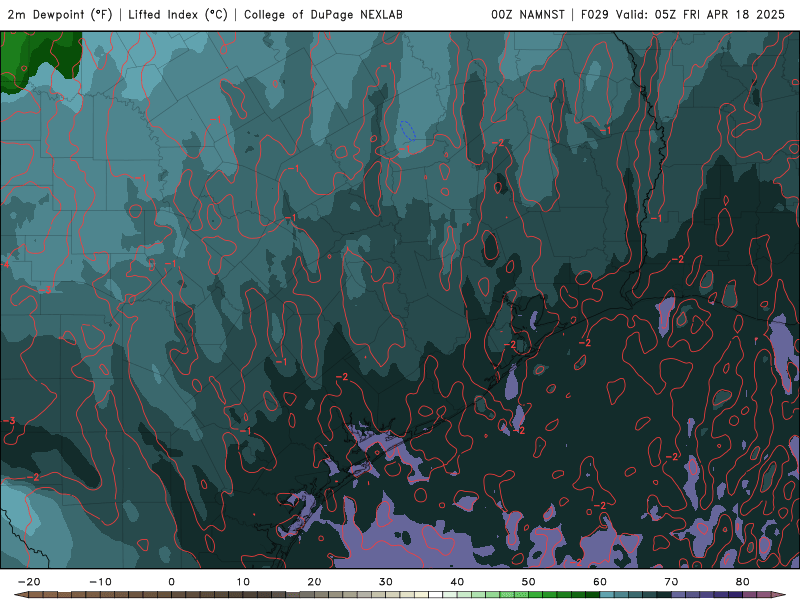
Task: Click the 80 label on the color scale
Action: (743, 582)
